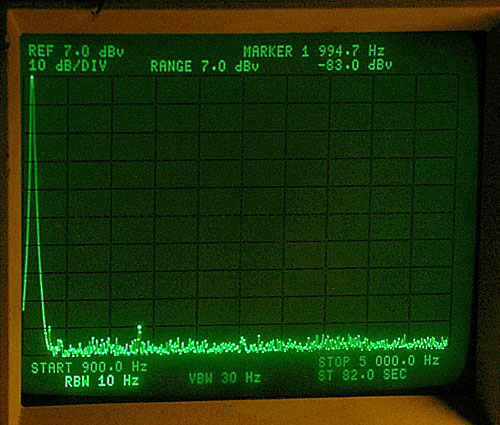
Task: Select the ST 82.0 SEC sweep time
Action: [x=362, y=375]
